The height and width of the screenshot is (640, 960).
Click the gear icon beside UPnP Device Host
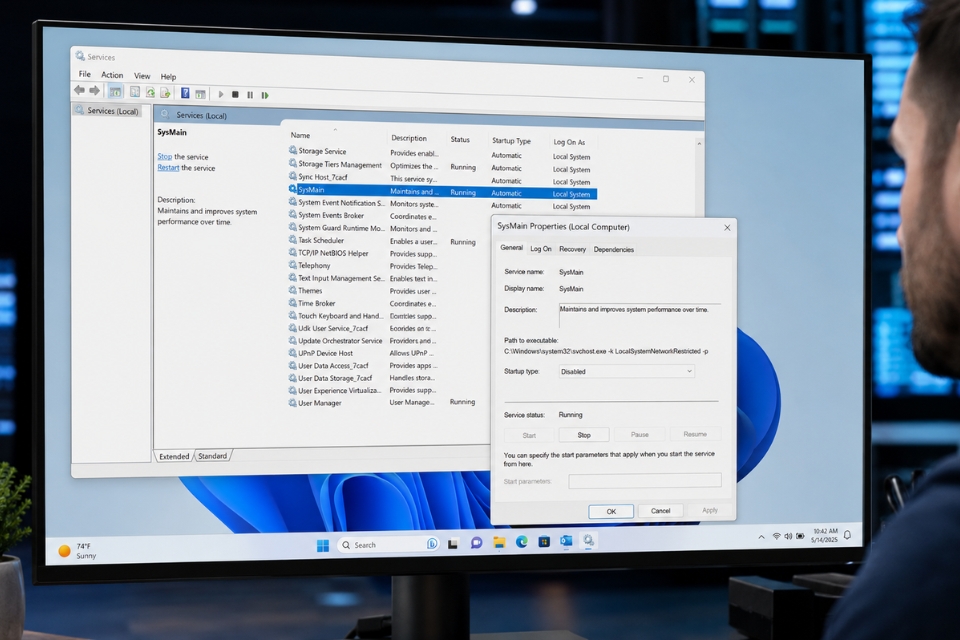[293, 352]
